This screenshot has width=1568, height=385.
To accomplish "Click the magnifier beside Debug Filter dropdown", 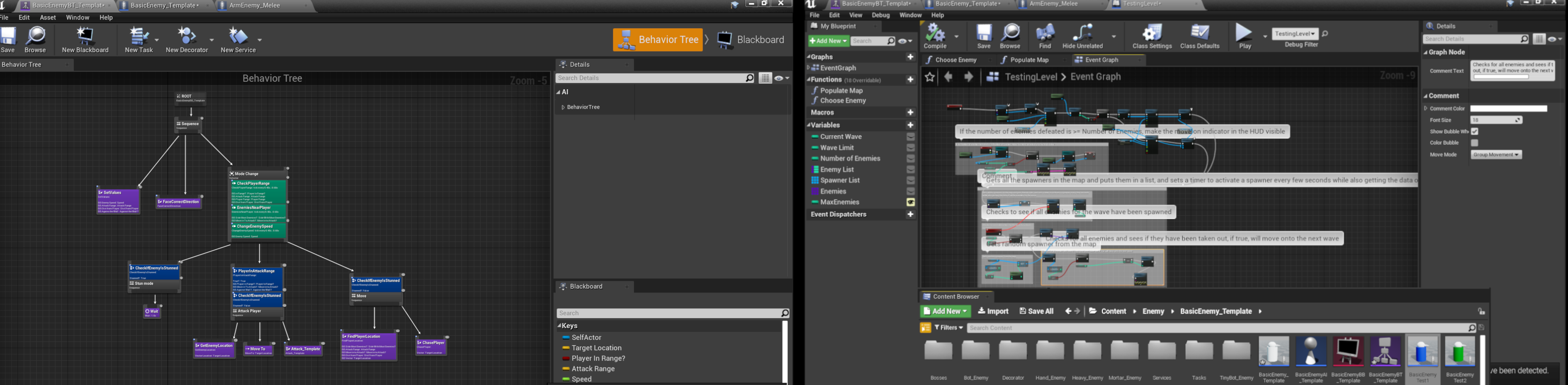I will [x=1325, y=34].
